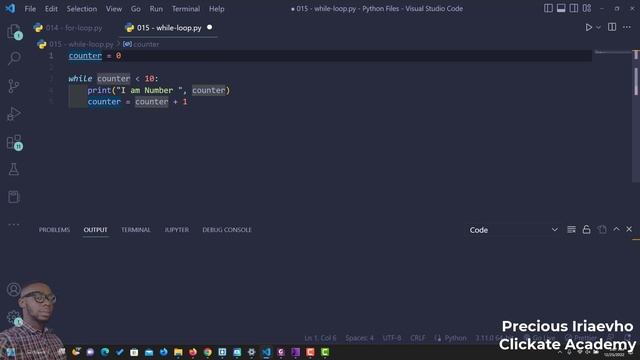Open the Code output channel dropdown
Screen dimensions: 640x360
[x=513, y=230]
